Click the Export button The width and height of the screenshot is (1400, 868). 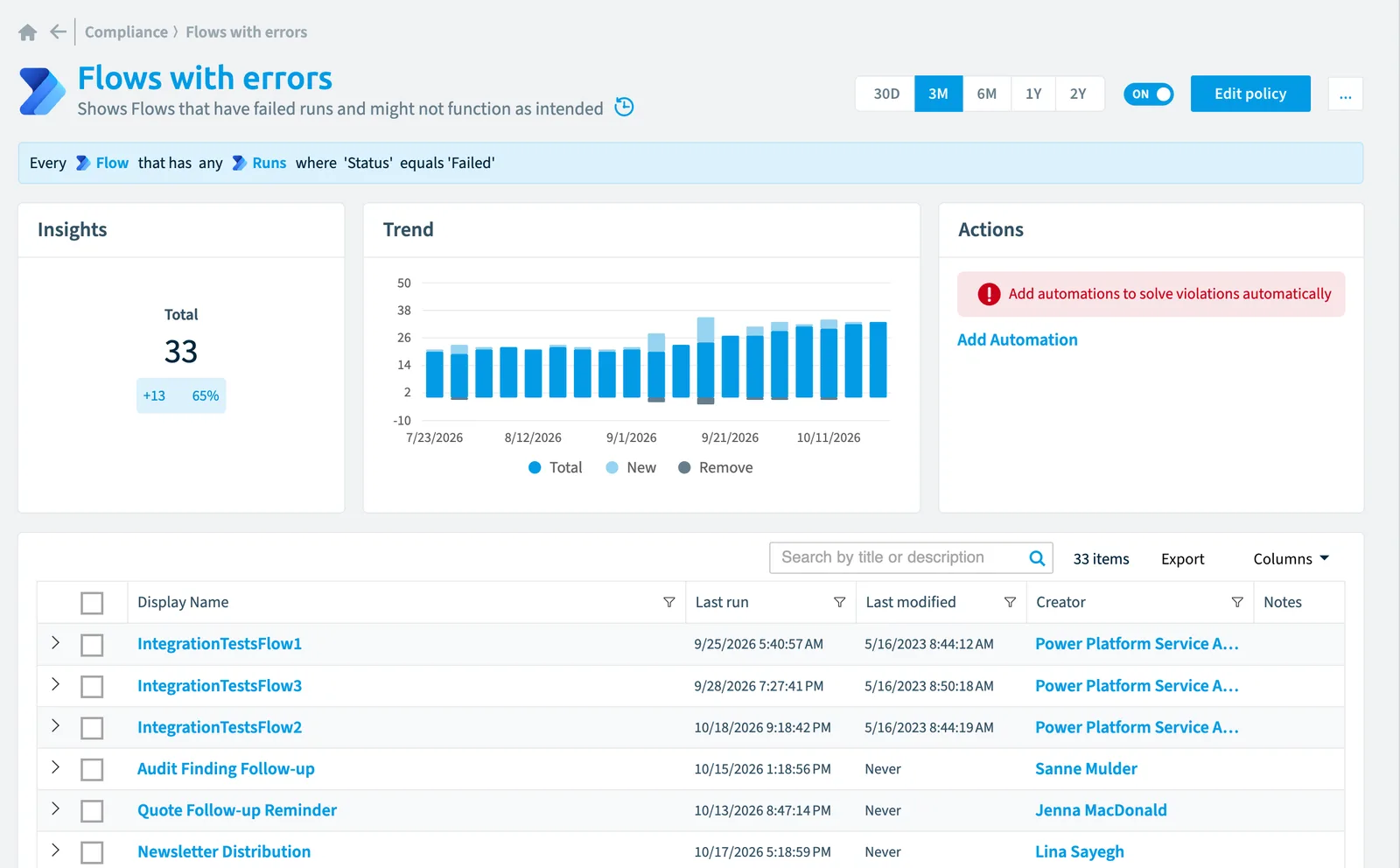coord(1183,558)
